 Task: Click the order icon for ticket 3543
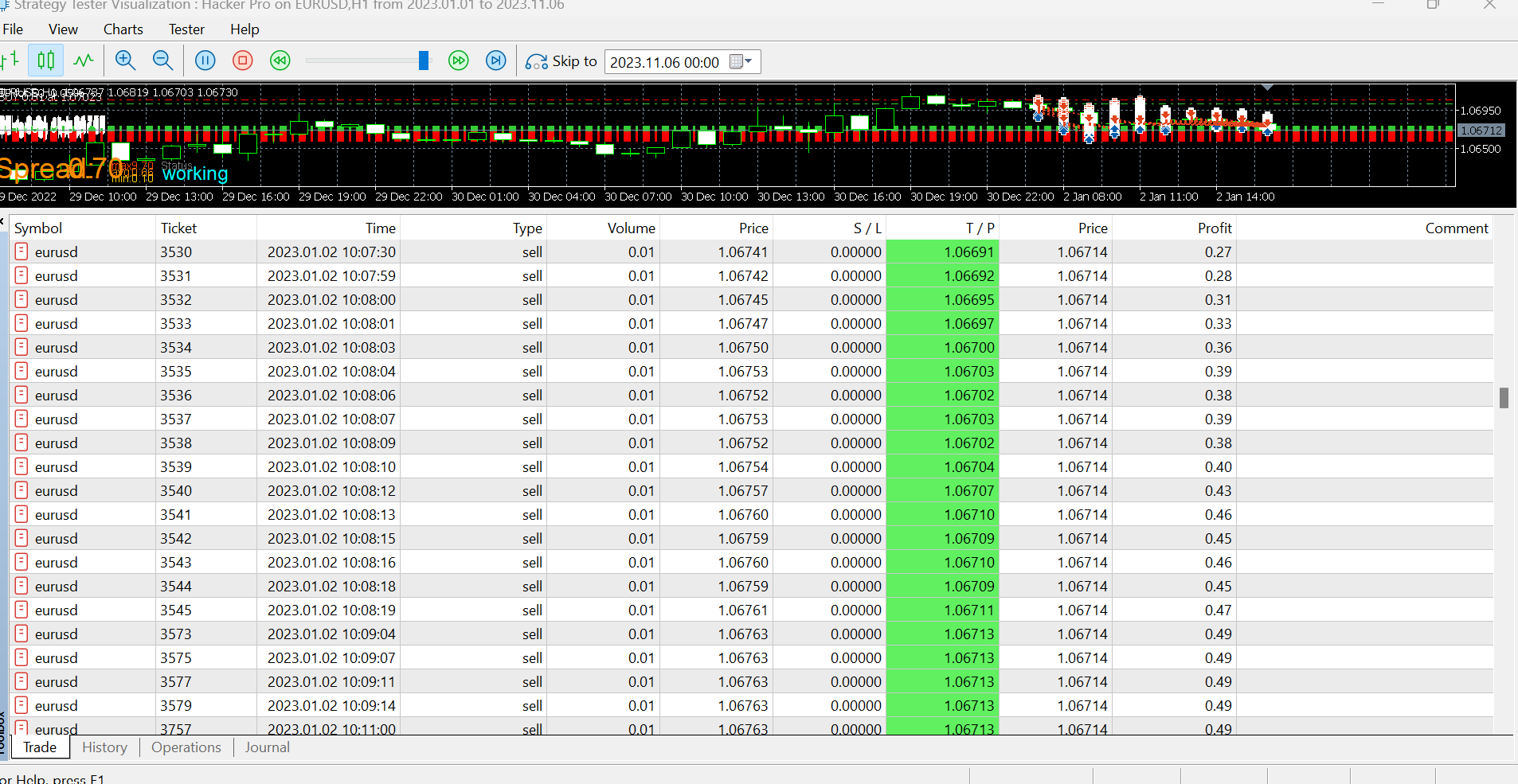coord(22,562)
